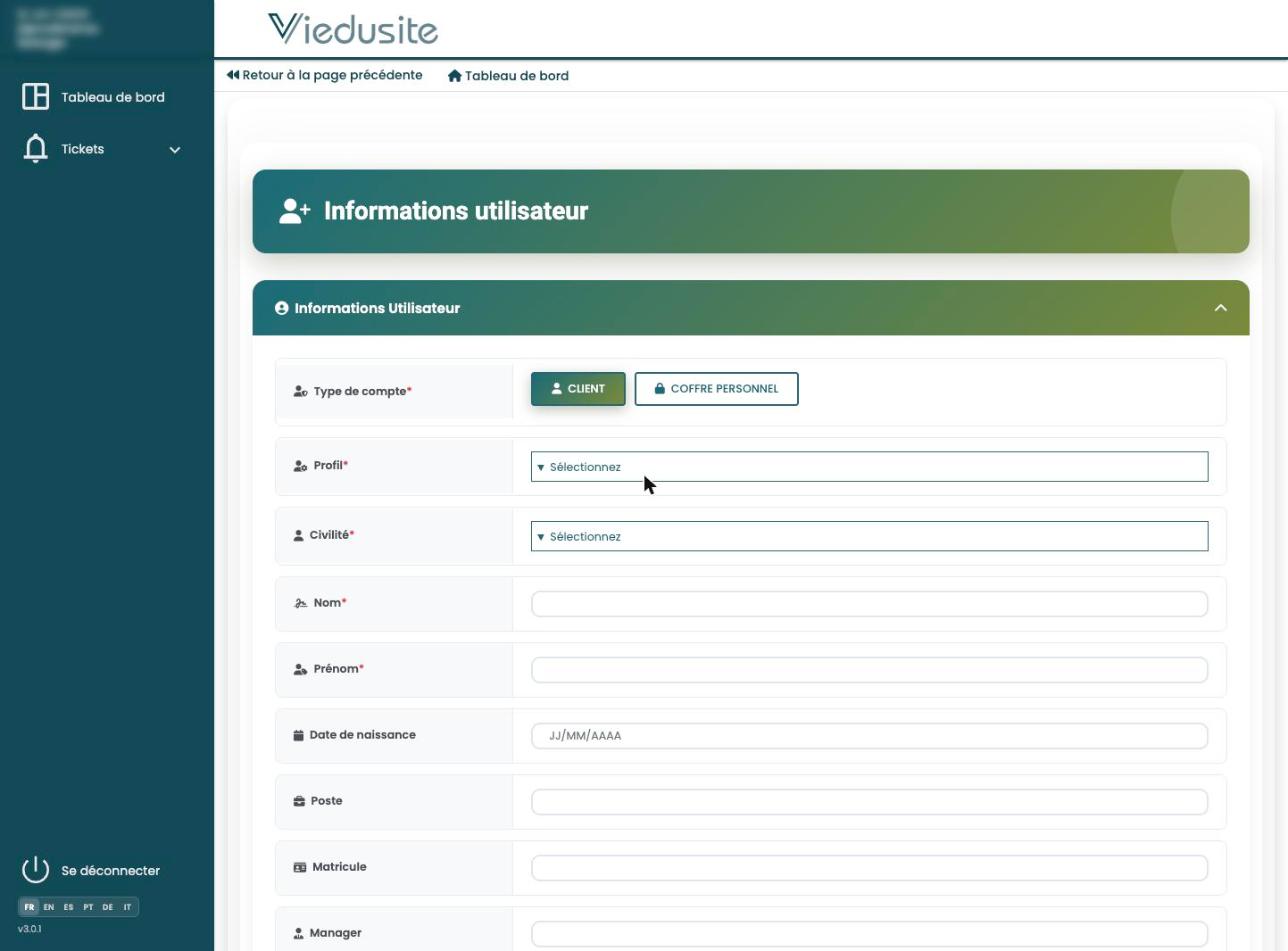Click the Manager row icon

point(298,933)
